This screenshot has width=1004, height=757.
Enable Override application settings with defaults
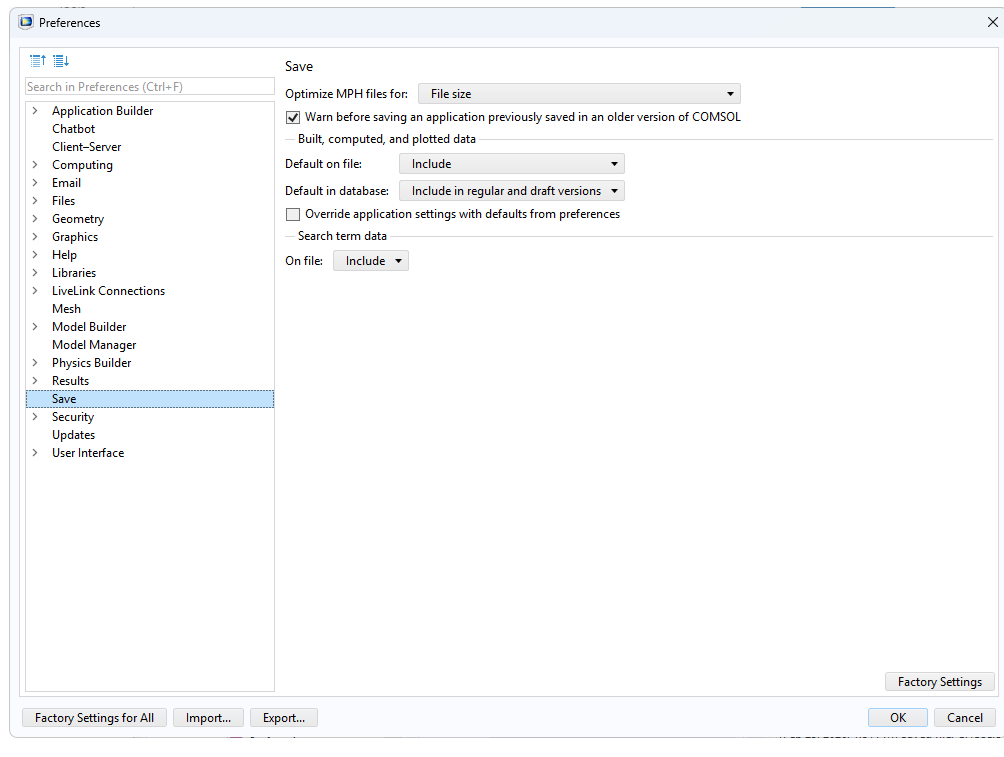click(293, 214)
